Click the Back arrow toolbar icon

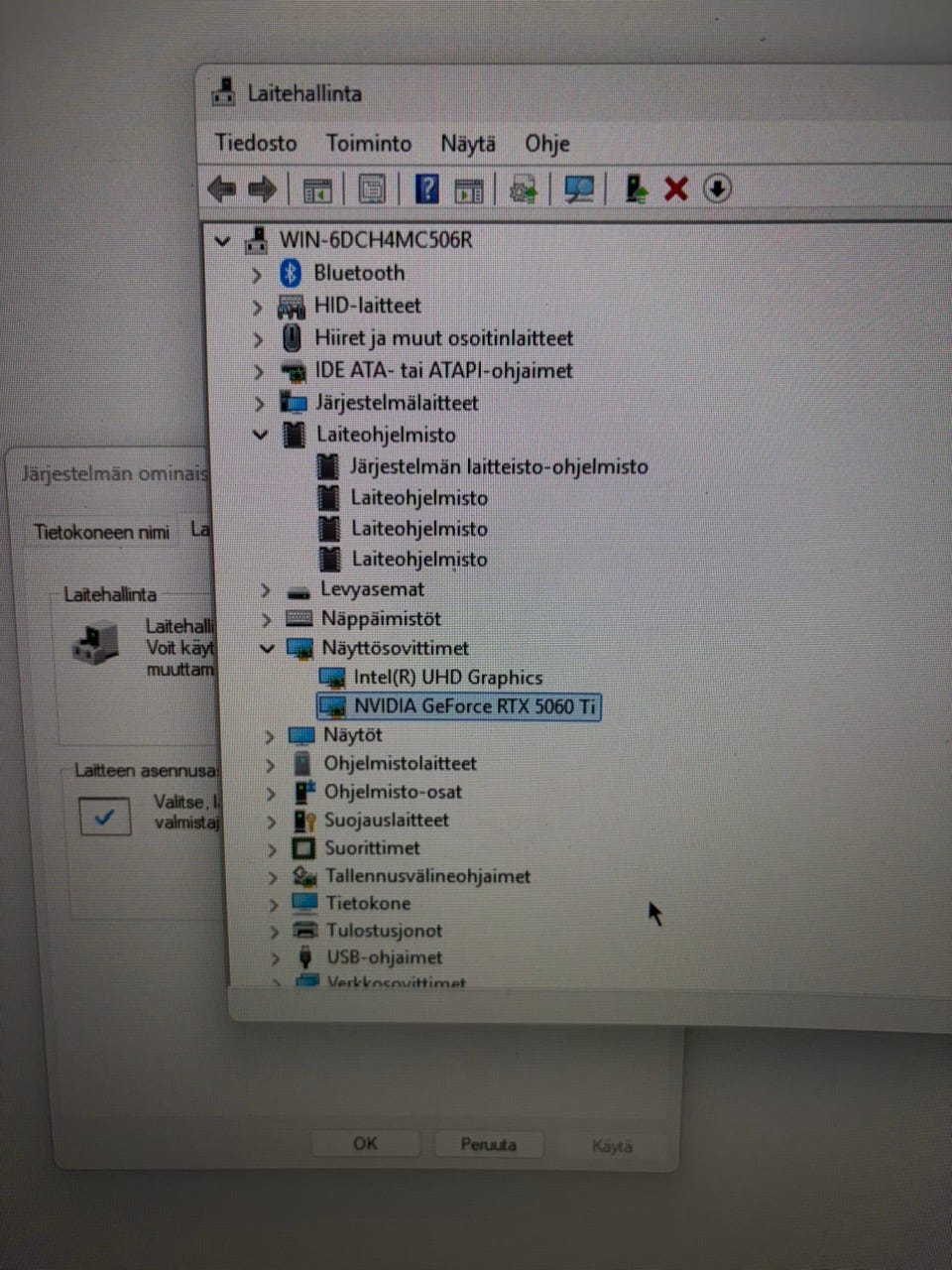(x=221, y=189)
